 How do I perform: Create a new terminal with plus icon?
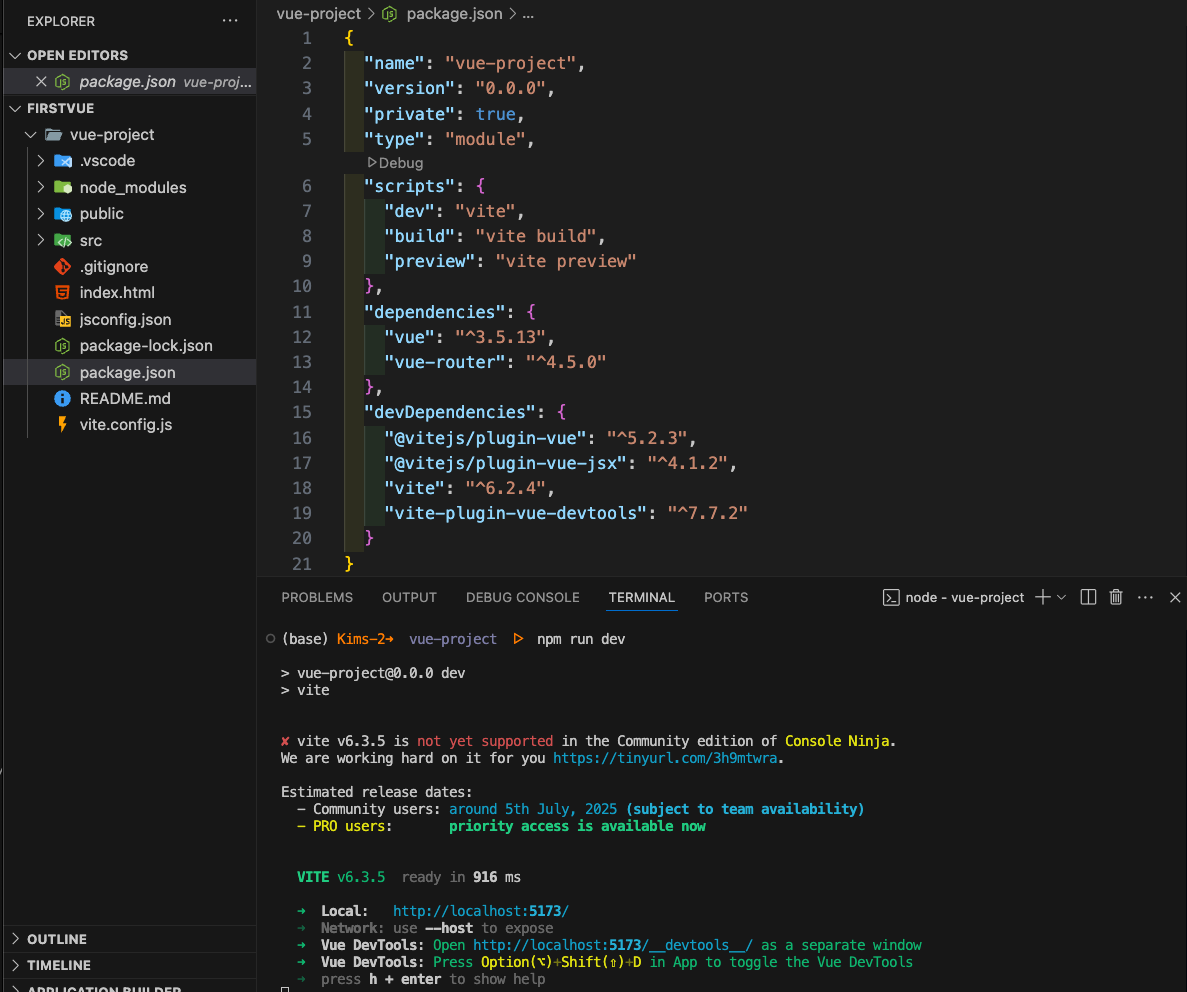tap(1042, 597)
